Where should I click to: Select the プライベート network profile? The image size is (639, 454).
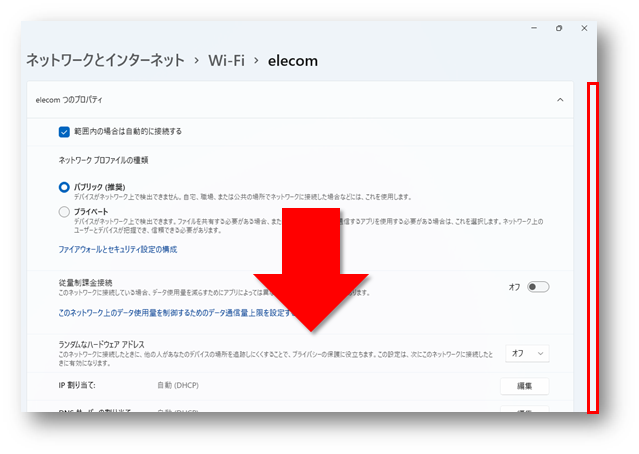64,212
